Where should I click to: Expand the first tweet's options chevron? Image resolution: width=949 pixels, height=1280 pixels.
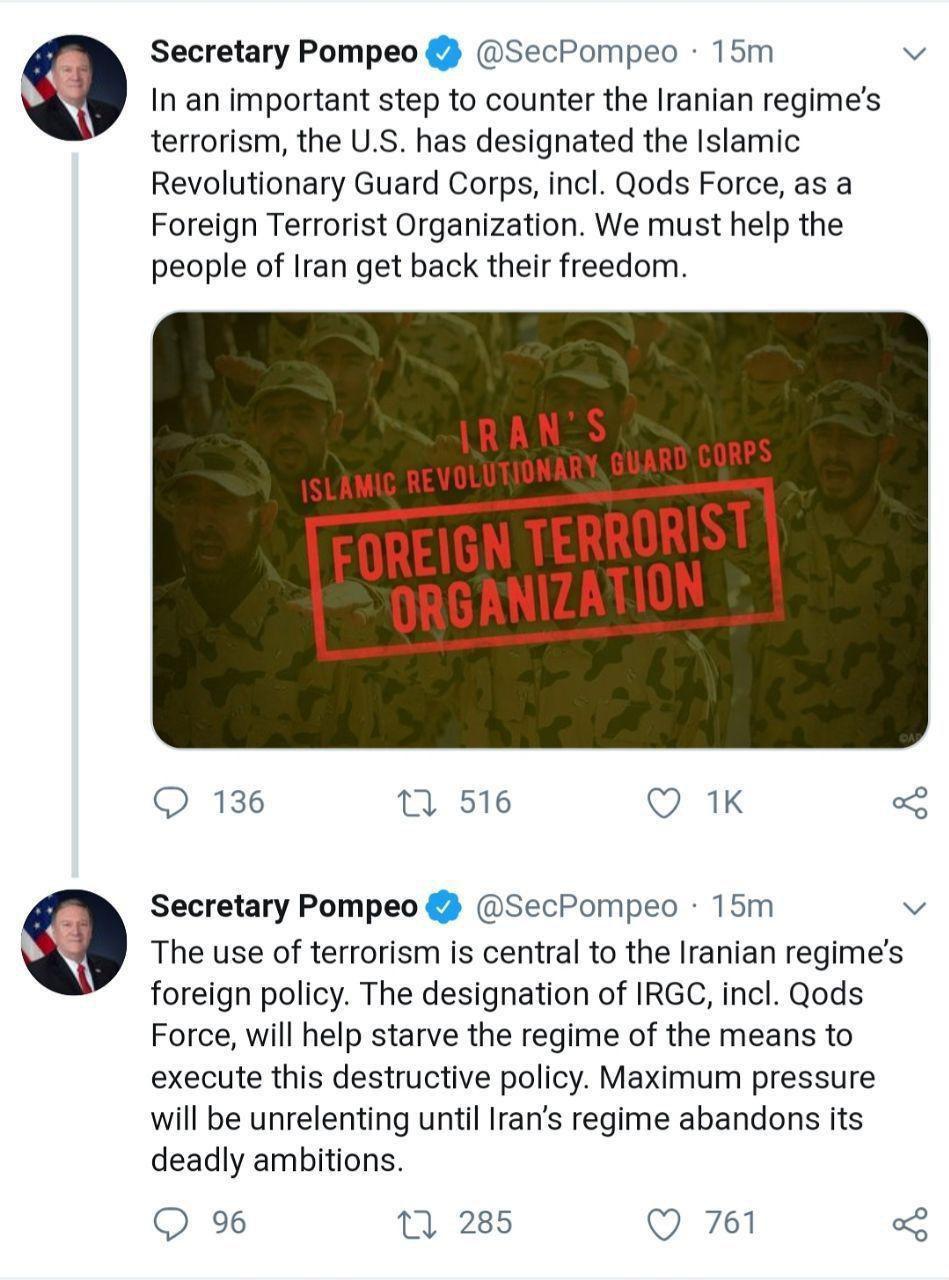click(x=914, y=54)
